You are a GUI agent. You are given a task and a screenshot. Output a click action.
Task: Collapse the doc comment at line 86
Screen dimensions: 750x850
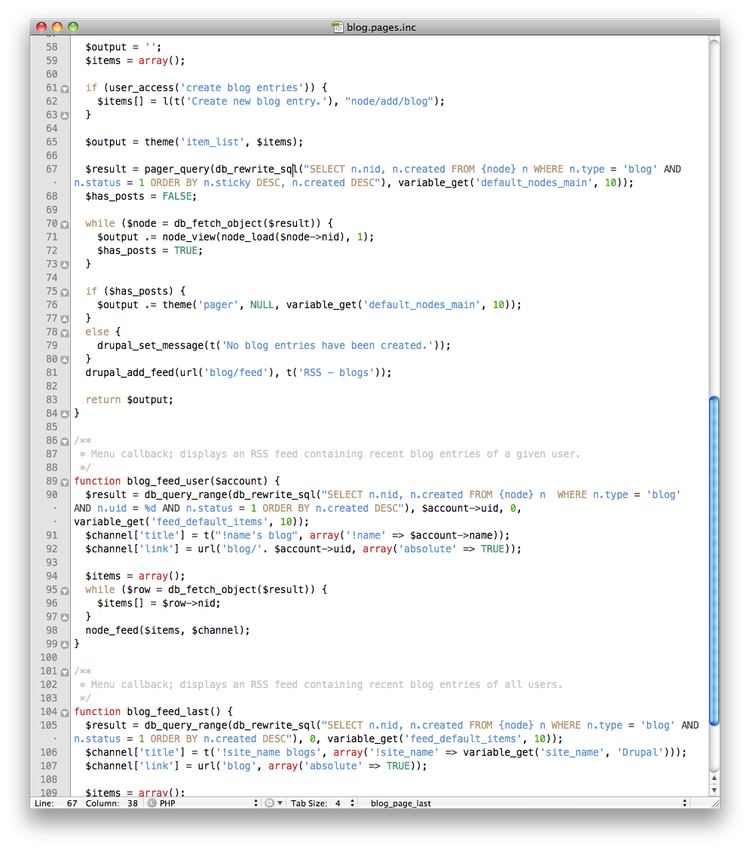[65, 441]
